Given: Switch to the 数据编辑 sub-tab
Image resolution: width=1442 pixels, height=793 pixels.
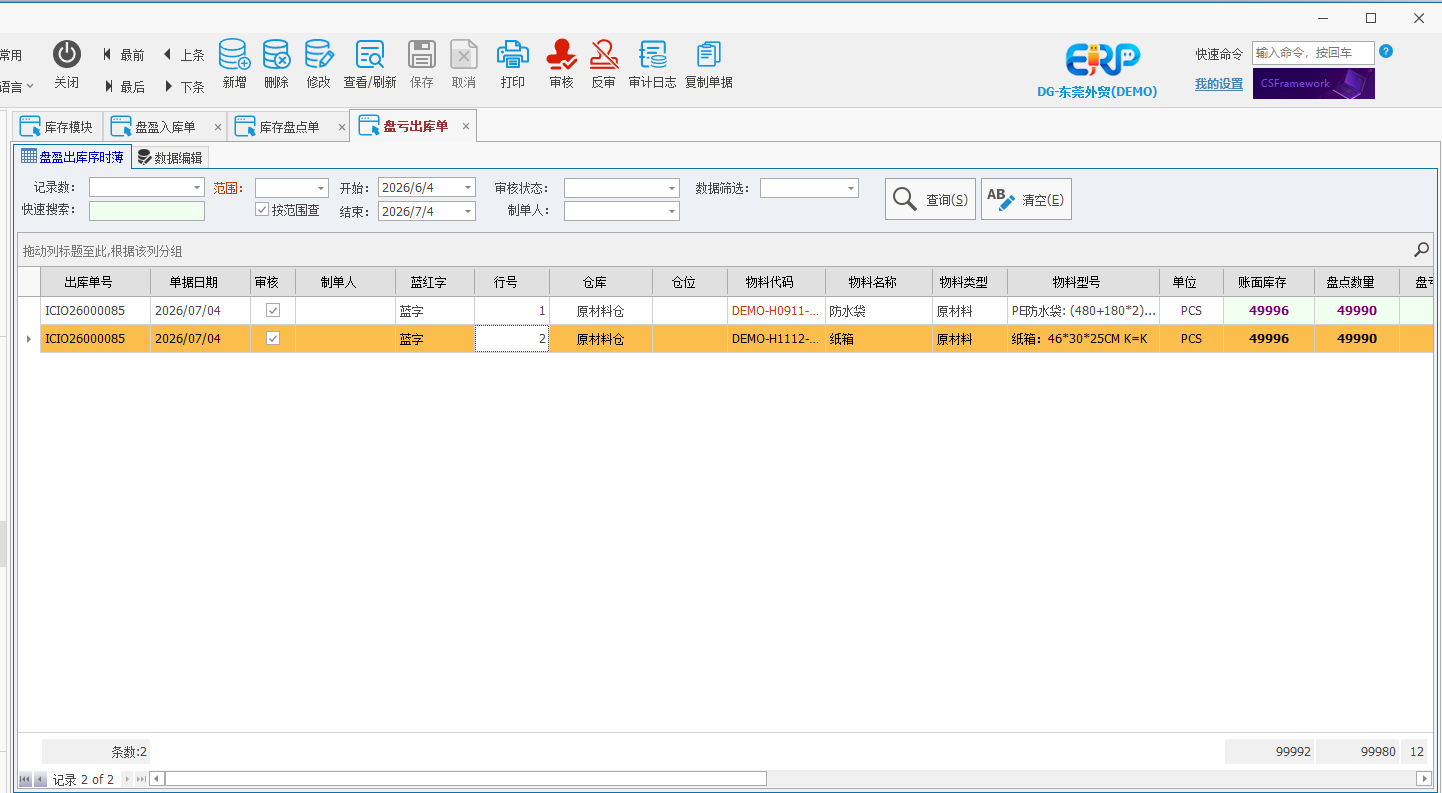Looking at the screenshot, I should coord(170,157).
